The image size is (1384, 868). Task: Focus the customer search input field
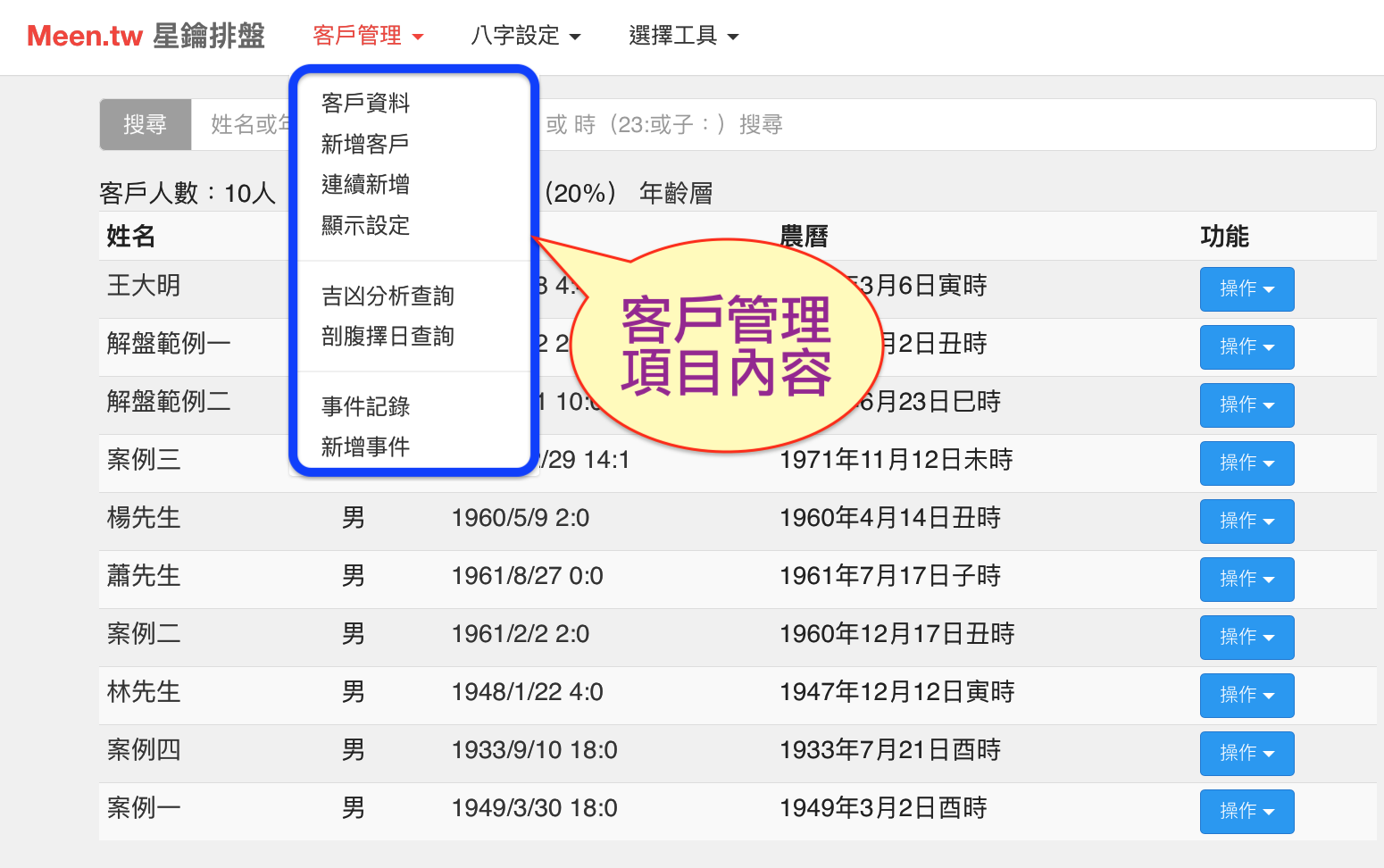(783, 124)
